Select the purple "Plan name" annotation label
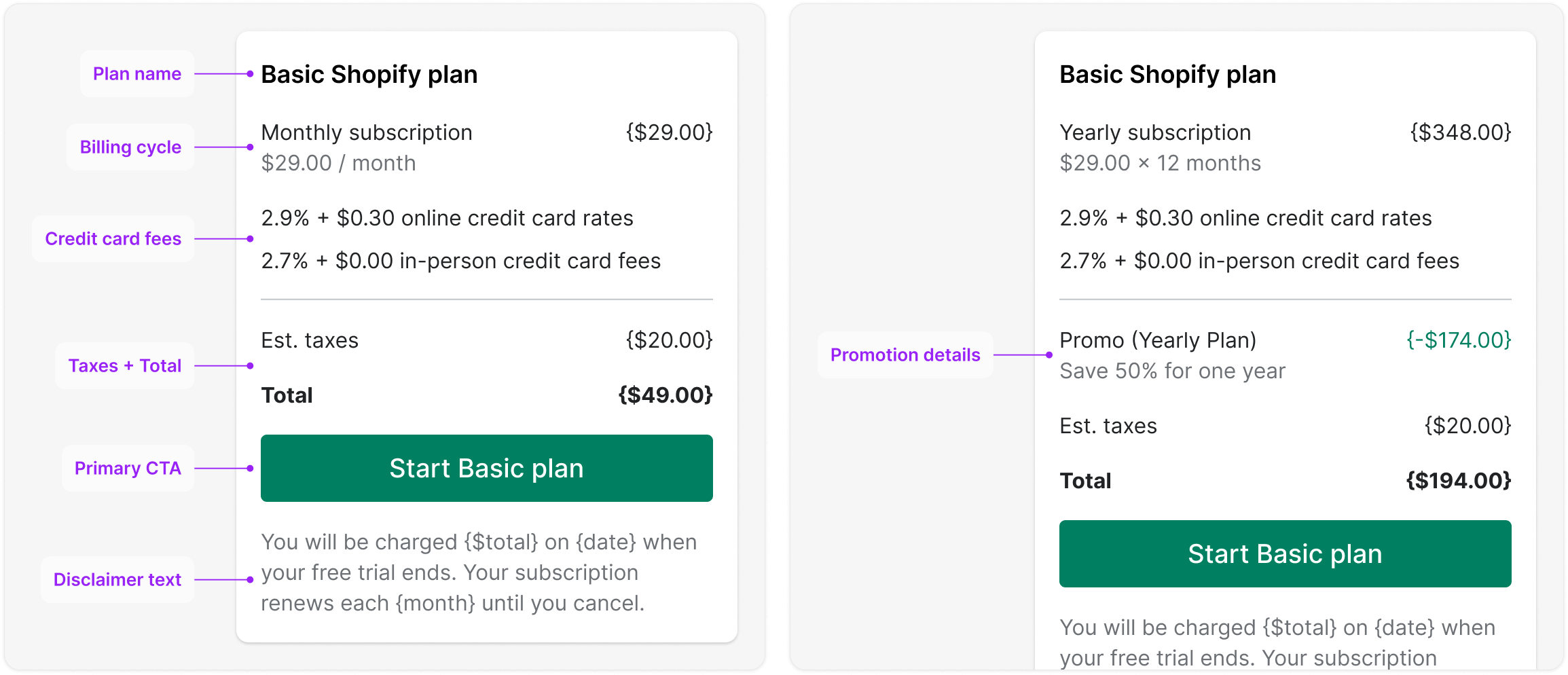This screenshot has height=675, width=1568. pos(137,74)
